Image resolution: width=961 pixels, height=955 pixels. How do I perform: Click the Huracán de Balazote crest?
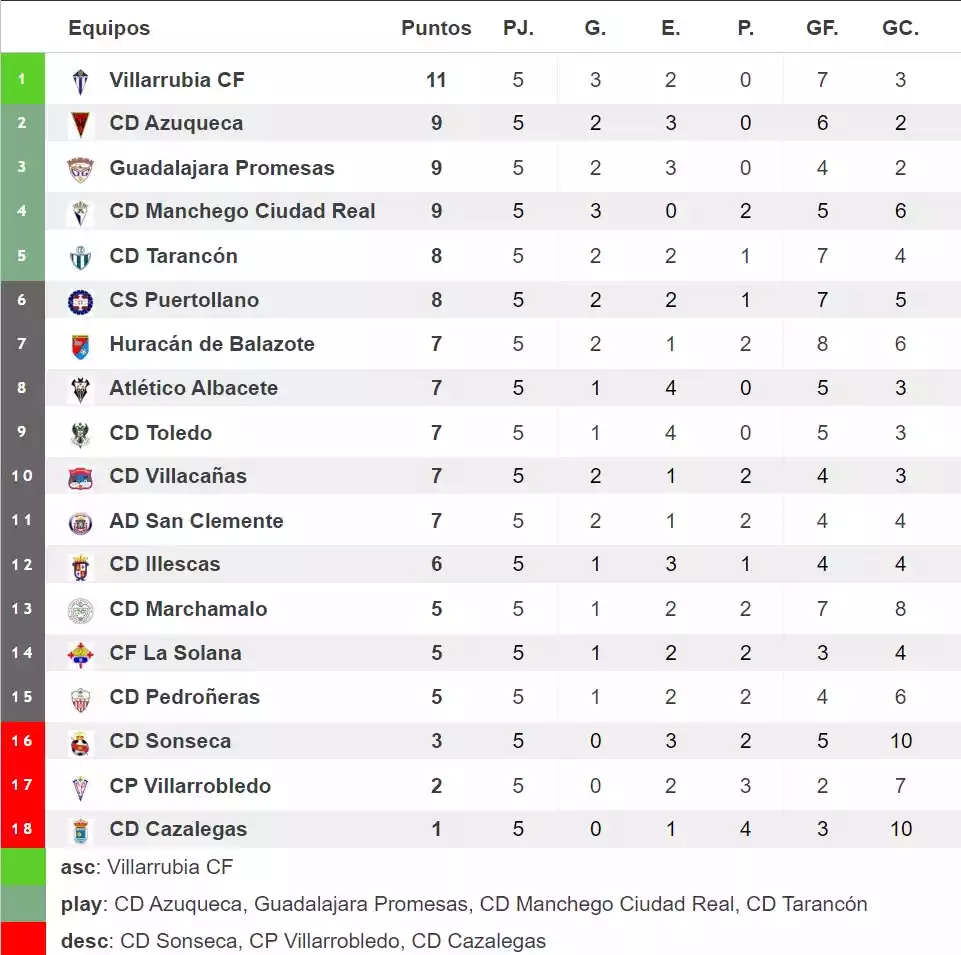[x=80, y=345]
